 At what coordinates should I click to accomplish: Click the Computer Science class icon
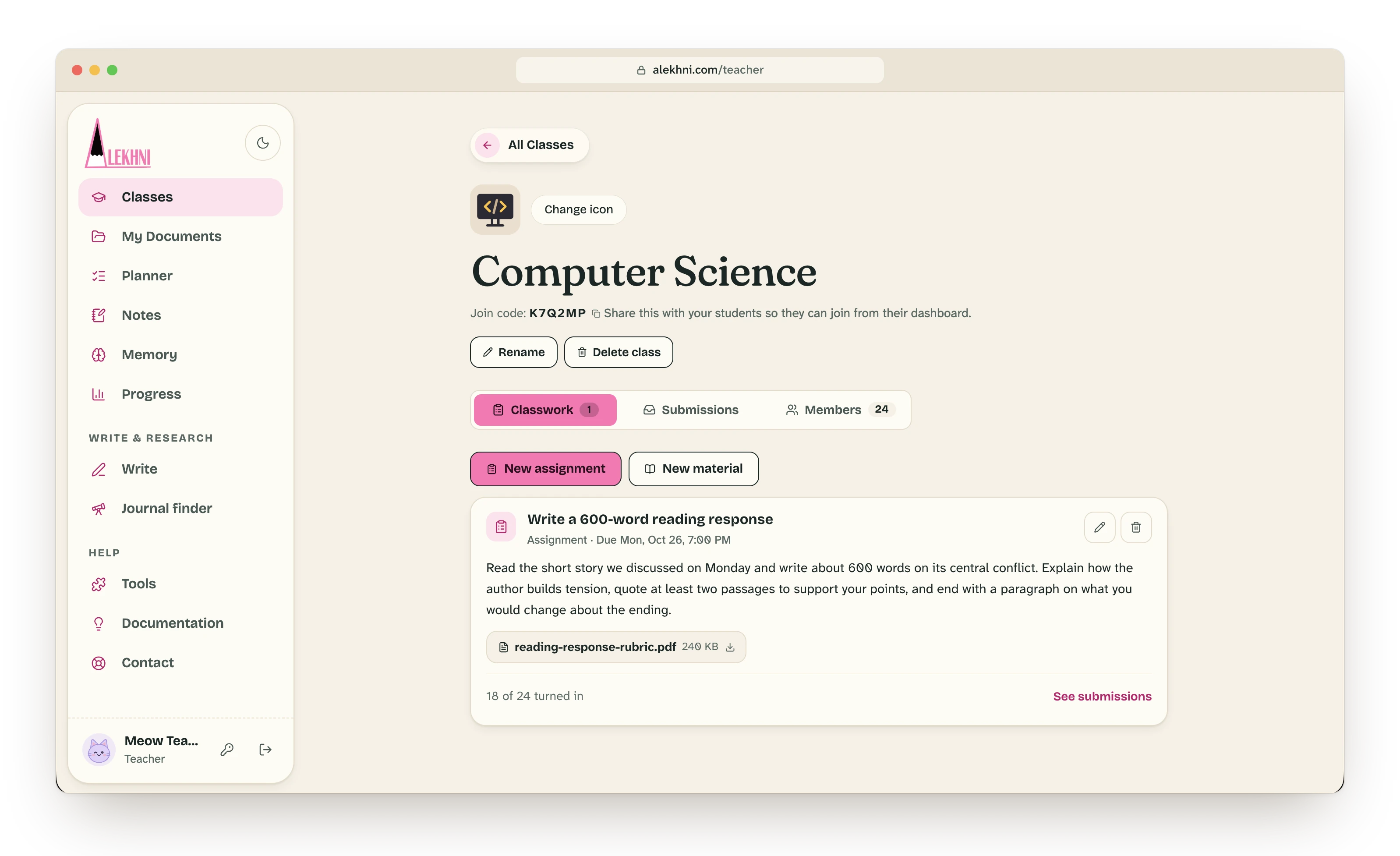click(495, 209)
